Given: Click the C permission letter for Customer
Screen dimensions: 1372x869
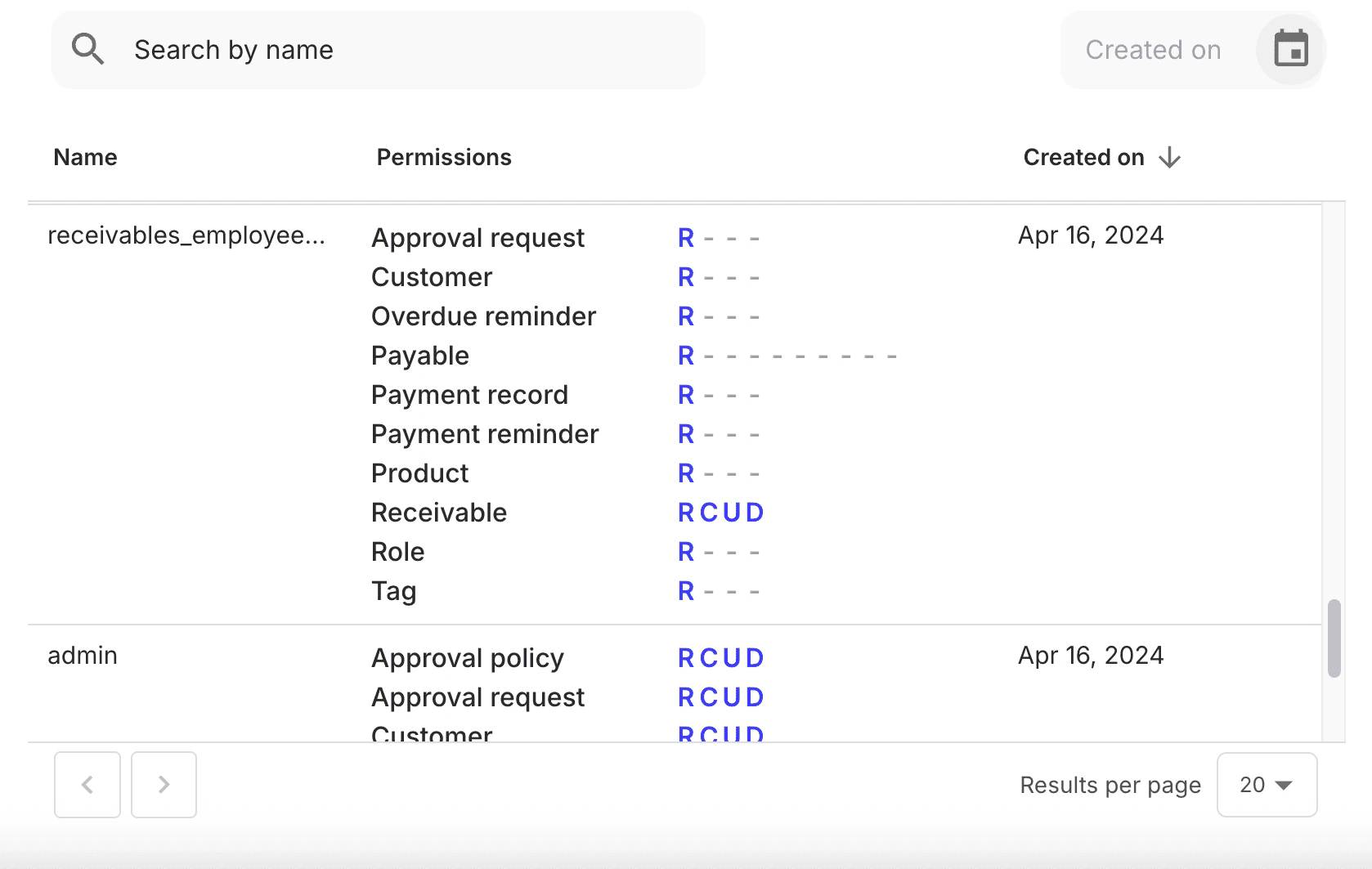Looking at the screenshot, I should click(709, 733).
